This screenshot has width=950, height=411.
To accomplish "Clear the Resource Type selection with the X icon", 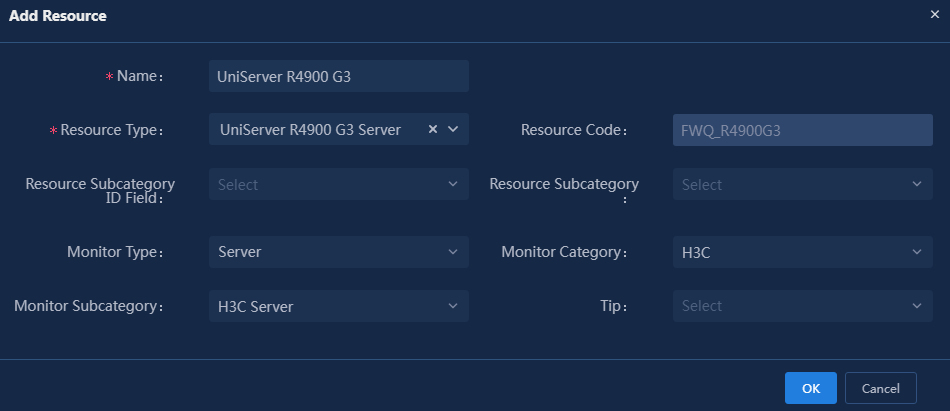I will 433,129.
